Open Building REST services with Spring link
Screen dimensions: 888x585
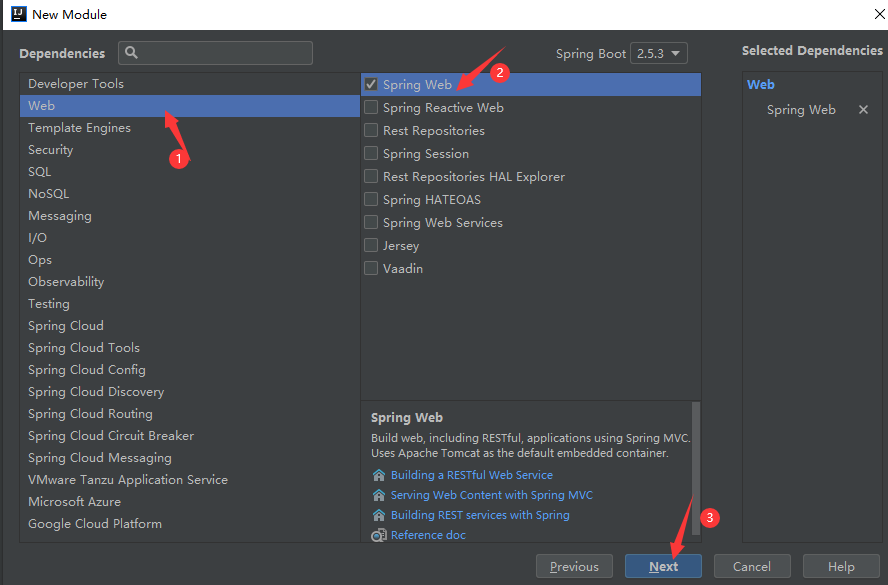[x=480, y=515]
